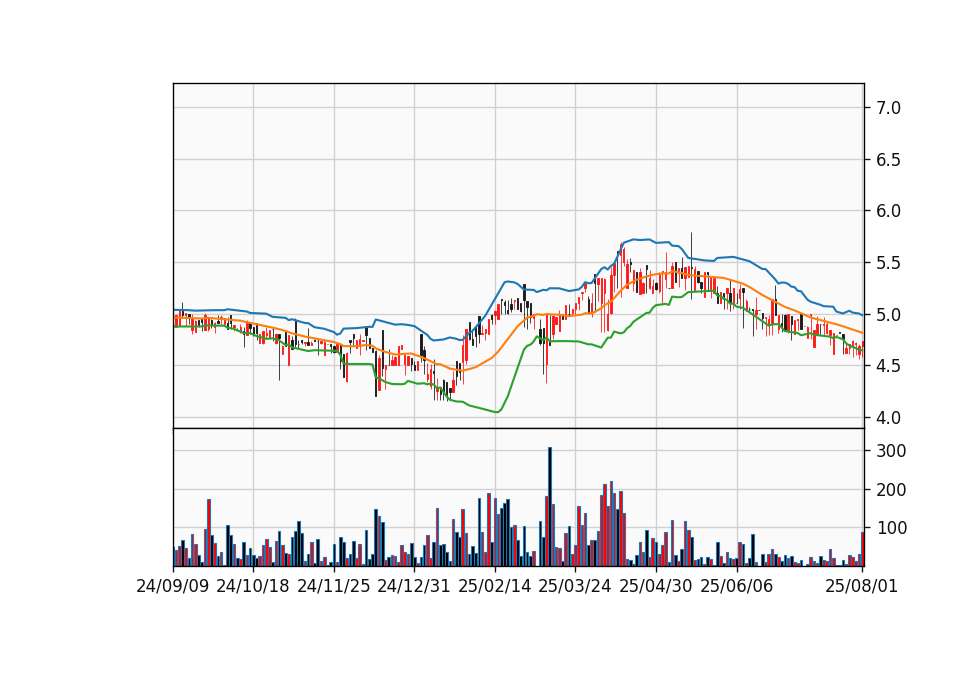
Task: Click the 200 volume axis label
Action: tap(891, 490)
